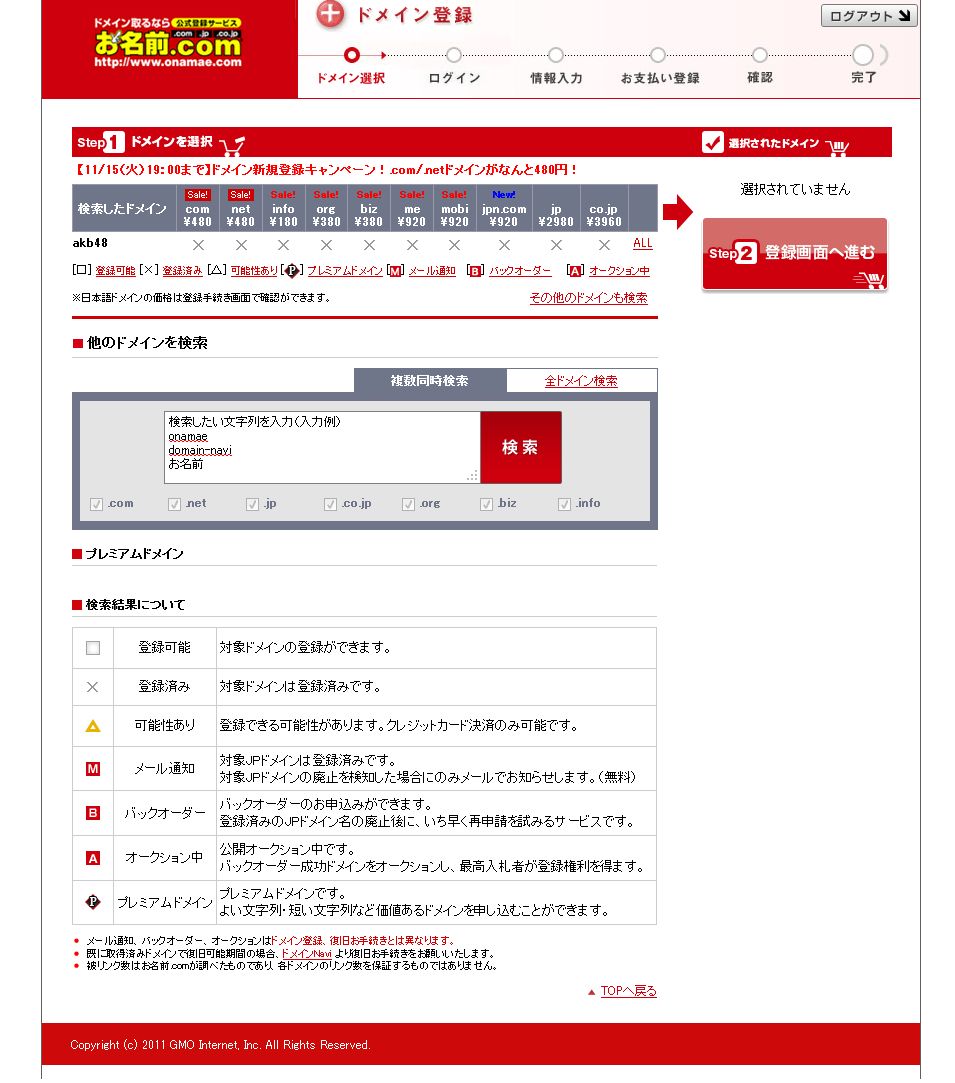The image size is (955, 1083).
Task: Click the yellow triangle icon in results table
Action: pyautogui.click(x=93, y=726)
